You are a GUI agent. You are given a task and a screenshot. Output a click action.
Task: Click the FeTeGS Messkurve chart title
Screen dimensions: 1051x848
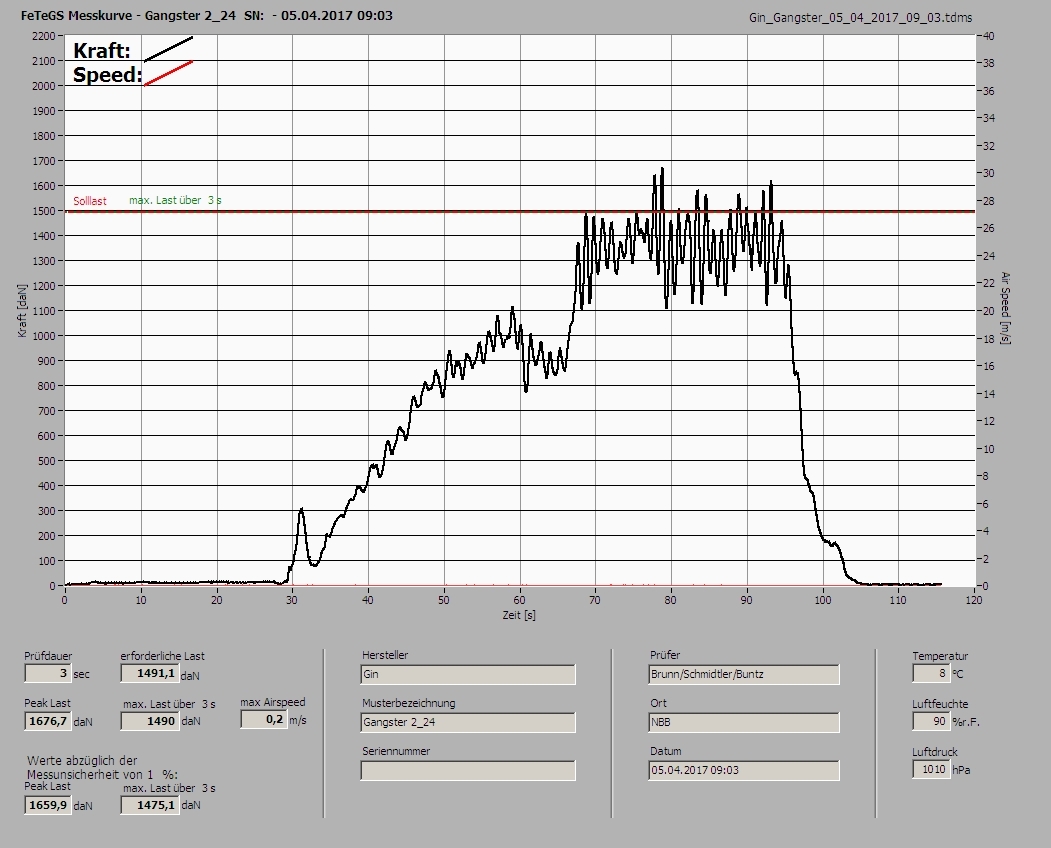pyautogui.click(x=206, y=15)
